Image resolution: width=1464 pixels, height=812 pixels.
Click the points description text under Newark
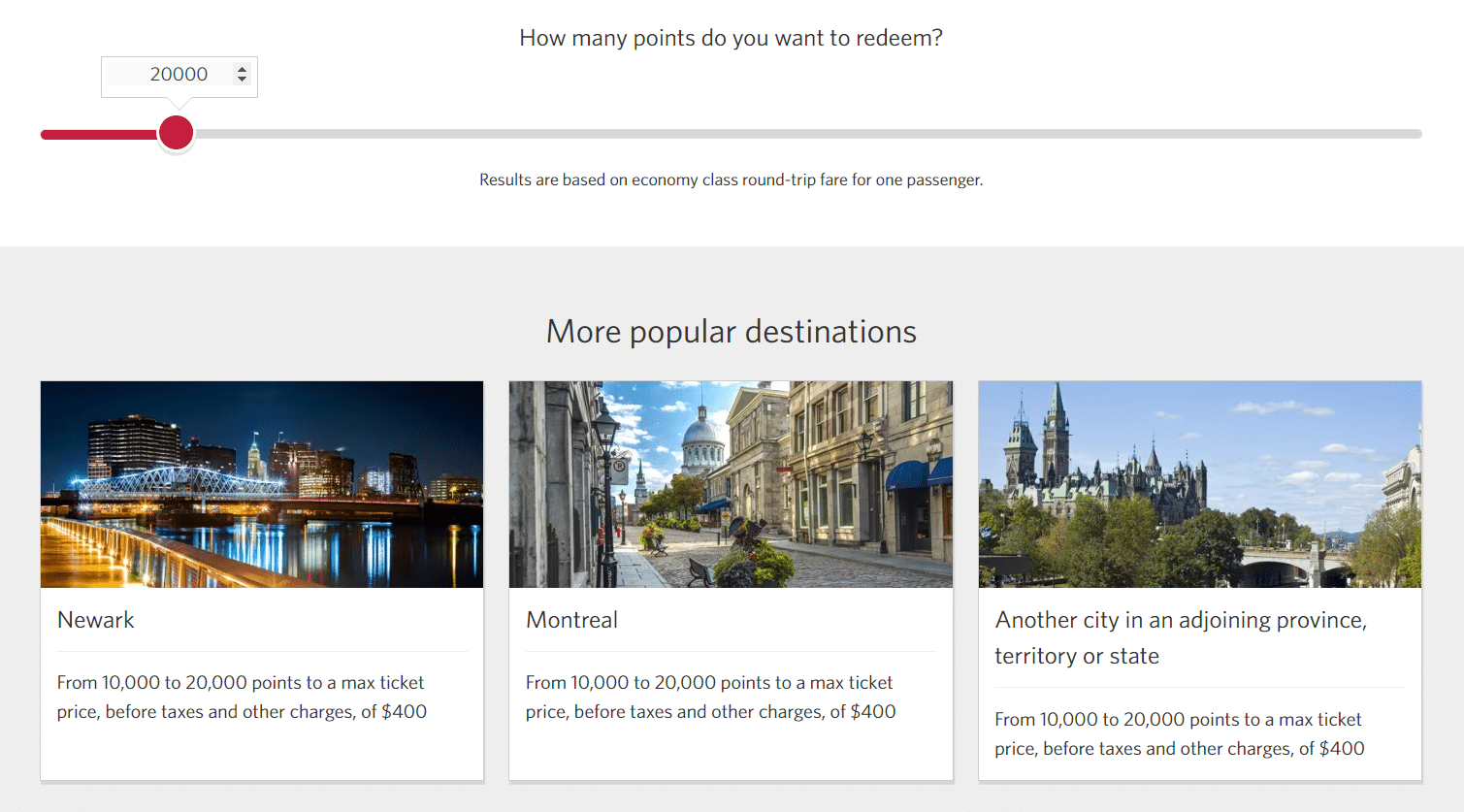point(242,697)
